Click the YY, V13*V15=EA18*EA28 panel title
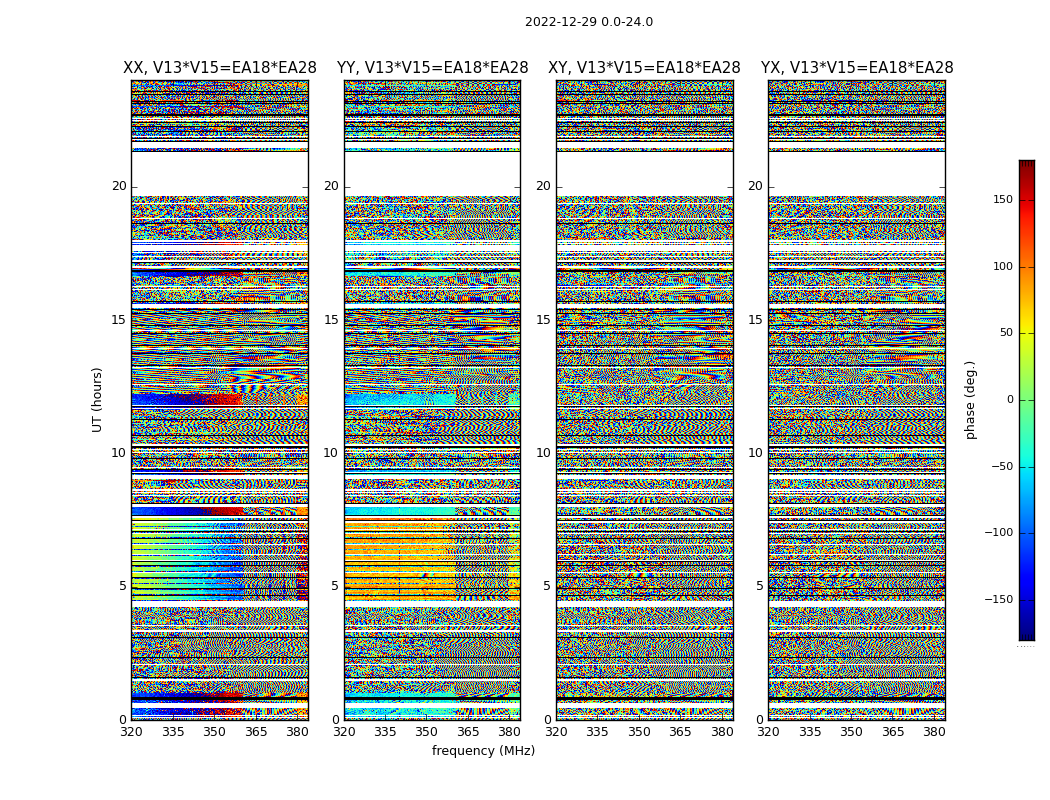This screenshot has height=800, width=1050. (x=433, y=68)
